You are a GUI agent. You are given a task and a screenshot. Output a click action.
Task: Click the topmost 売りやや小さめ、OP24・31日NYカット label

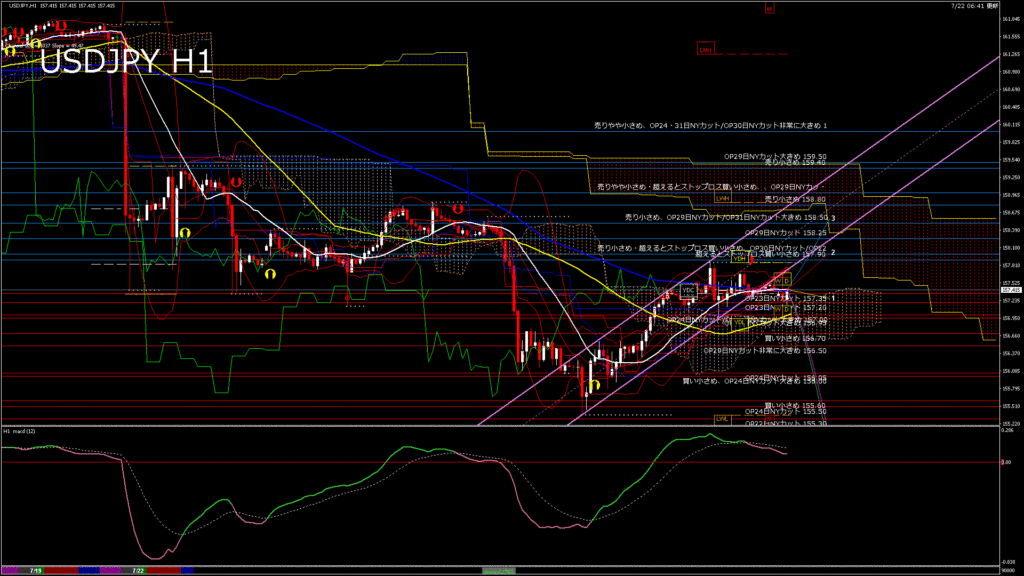pyautogui.click(x=710, y=125)
